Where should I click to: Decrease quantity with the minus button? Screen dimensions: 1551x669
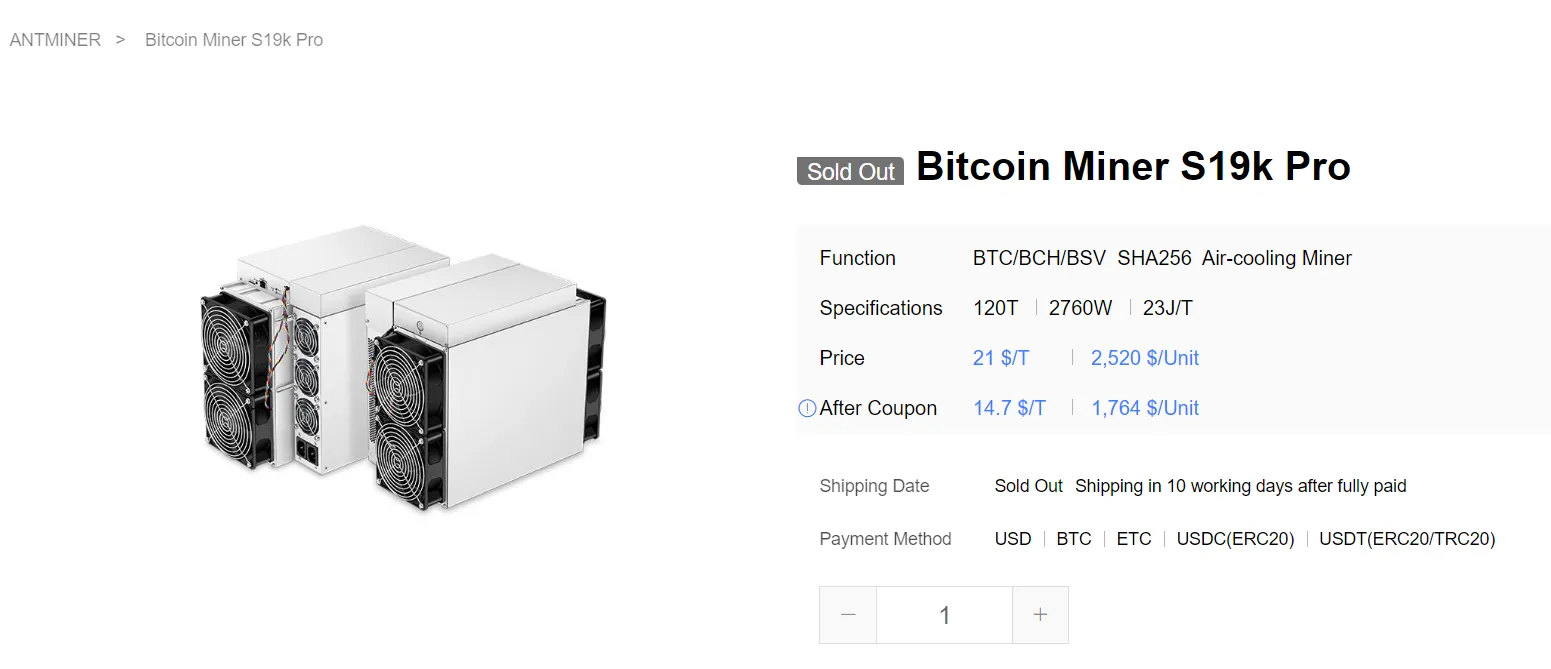pos(848,615)
